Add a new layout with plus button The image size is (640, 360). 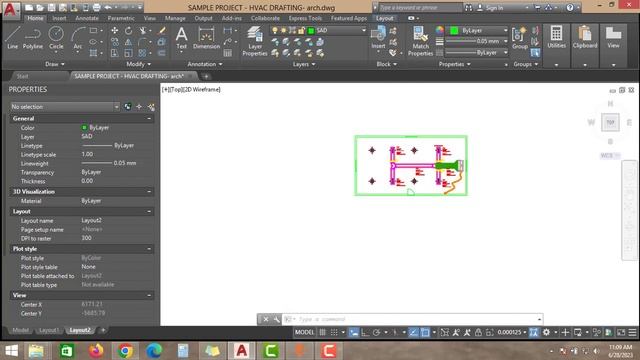(x=103, y=330)
